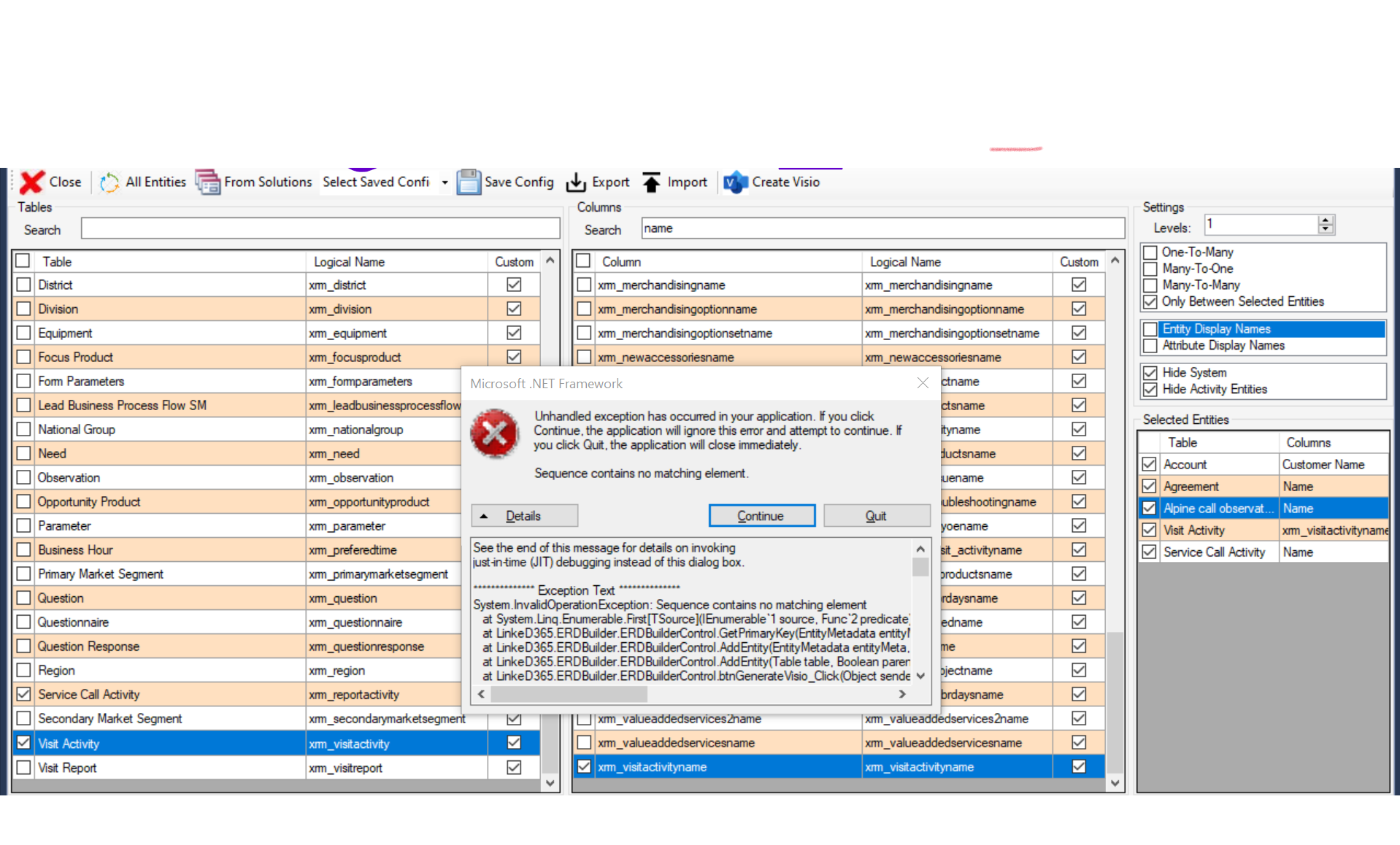The height and width of the screenshot is (845, 1400).
Task: Sort Columns list by Custom header
Action: pos(1079,261)
